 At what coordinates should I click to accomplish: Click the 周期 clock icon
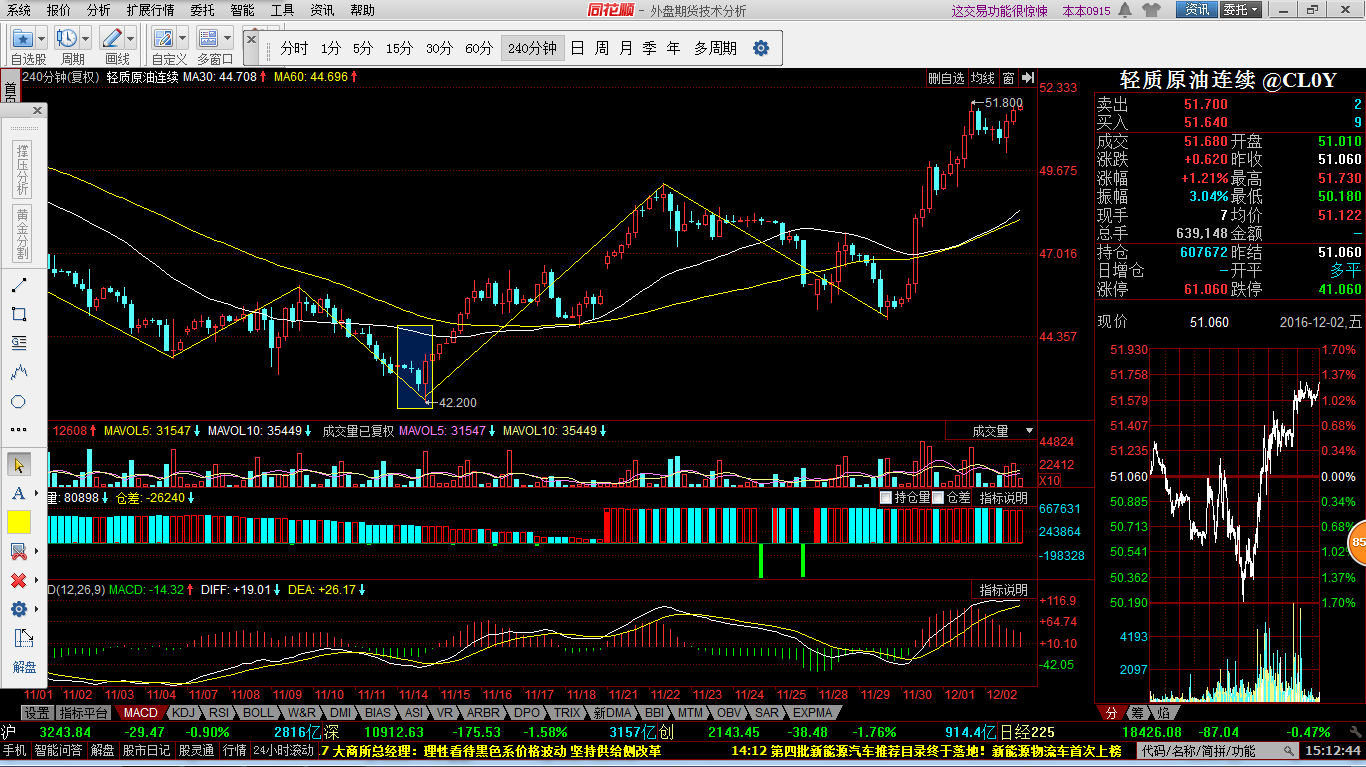[67, 38]
